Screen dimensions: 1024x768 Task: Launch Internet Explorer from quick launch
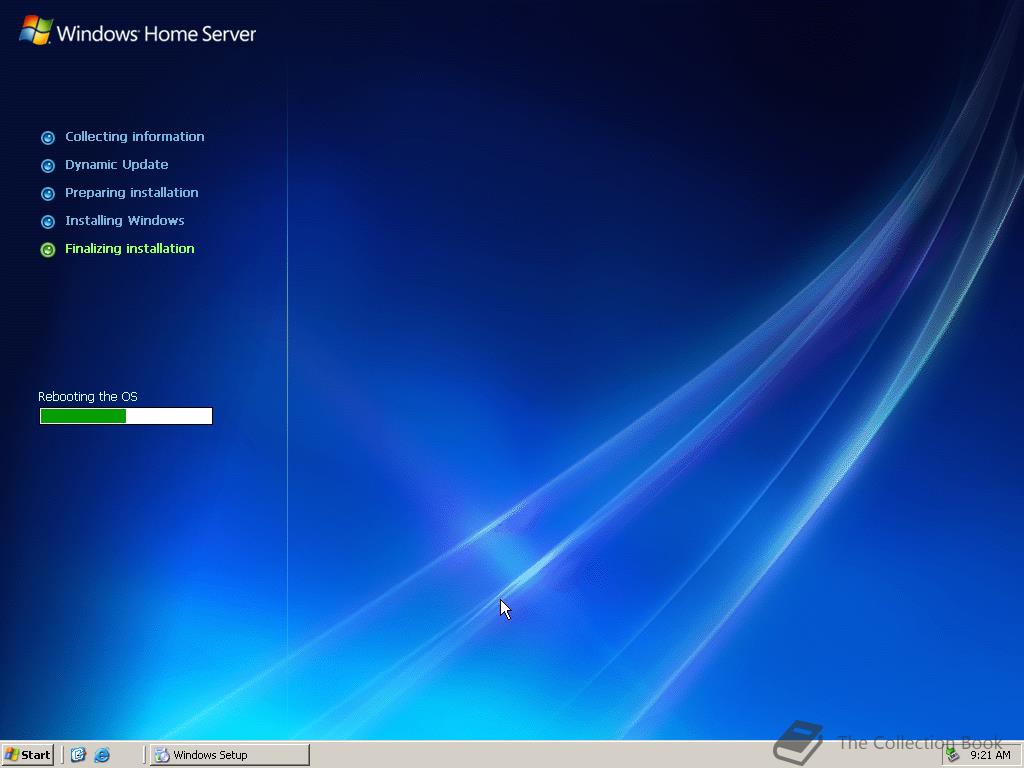pos(102,755)
